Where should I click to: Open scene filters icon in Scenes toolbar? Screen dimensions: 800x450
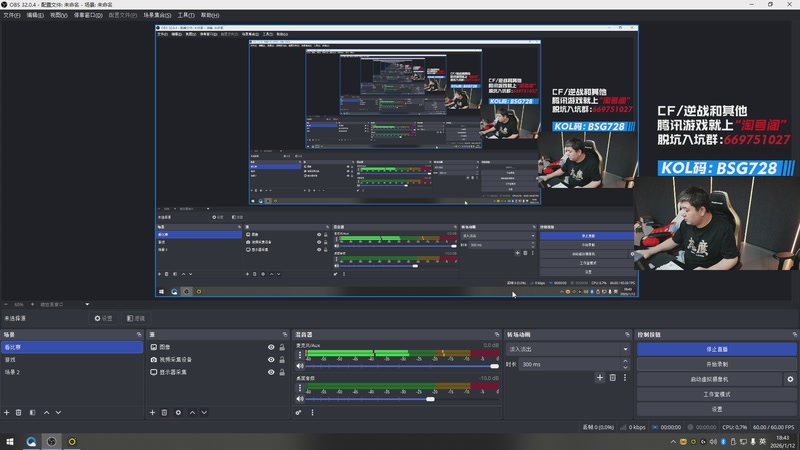pyautogui.click(x=32, y=412)
